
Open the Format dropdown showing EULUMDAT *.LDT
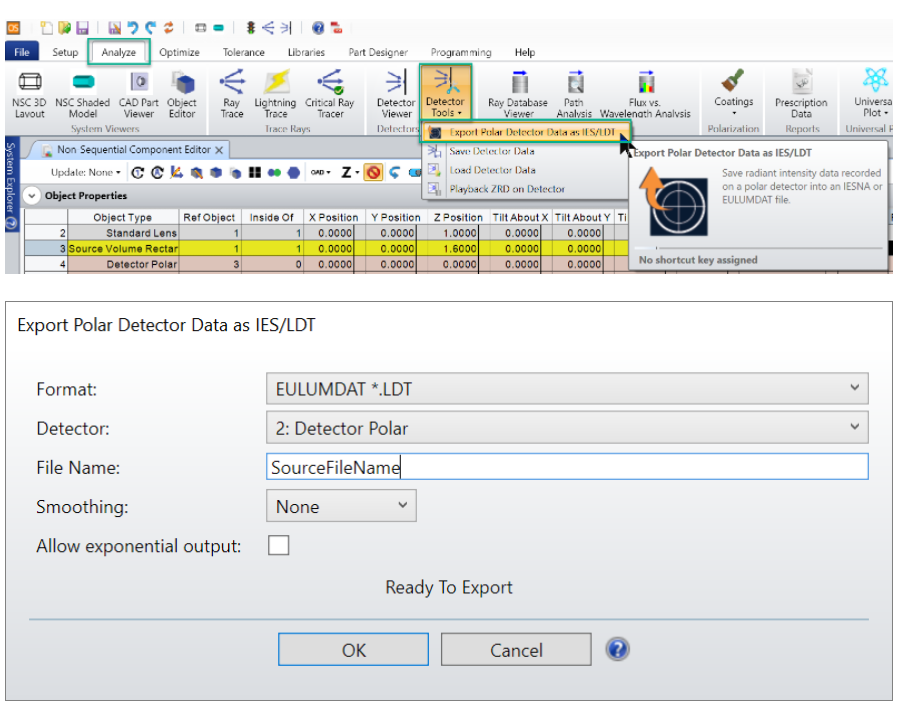567,389
